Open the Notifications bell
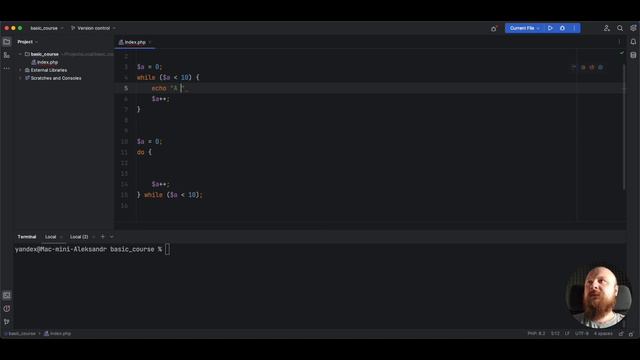The height and width of the screenshot is (360, 640). (633, 42)
